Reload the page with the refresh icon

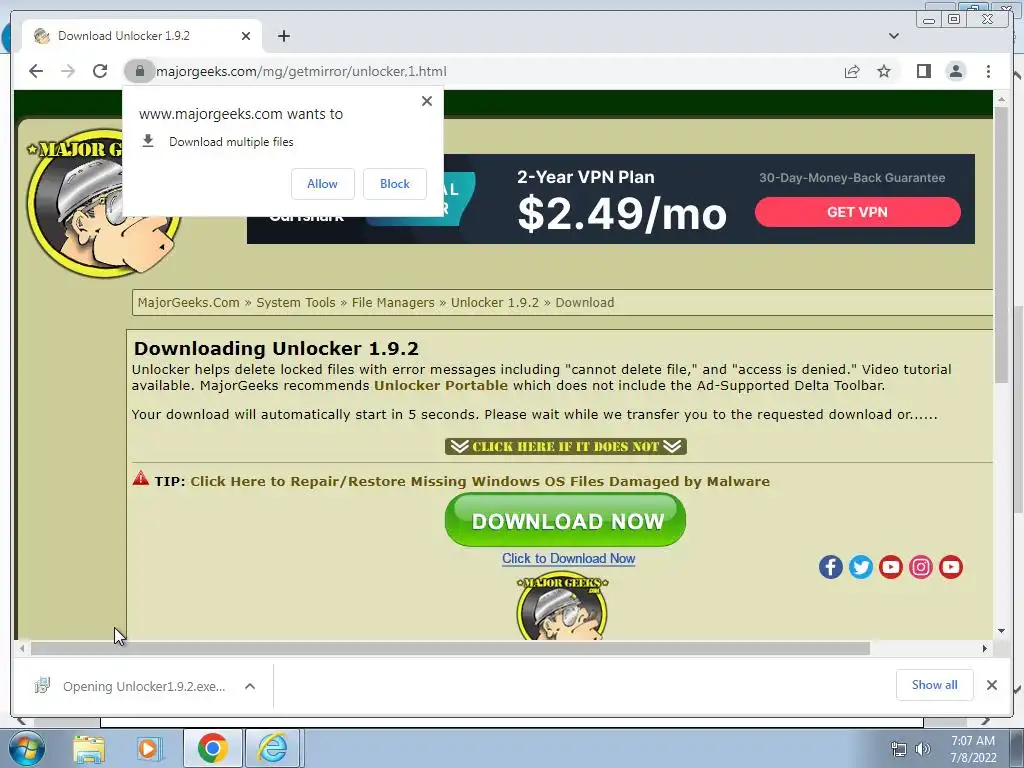coord(100,71)
